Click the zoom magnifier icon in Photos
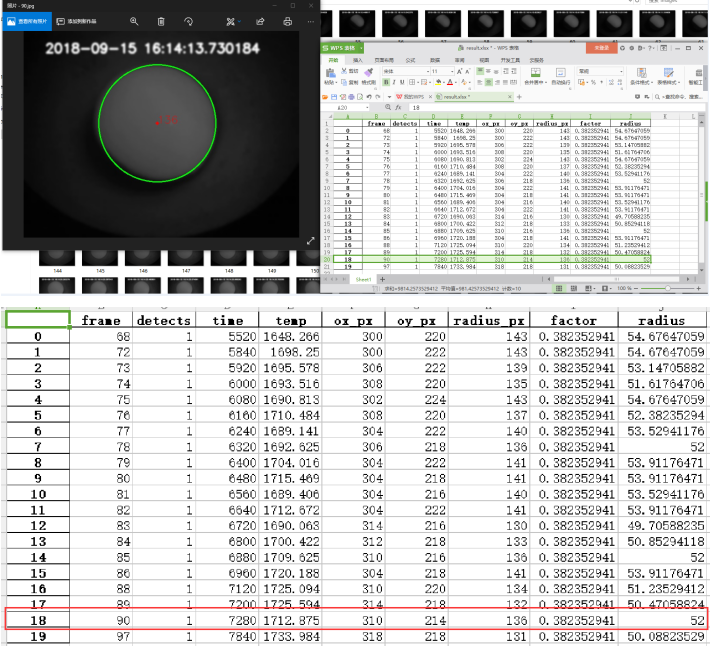The image size is (711, 648). 134,21
